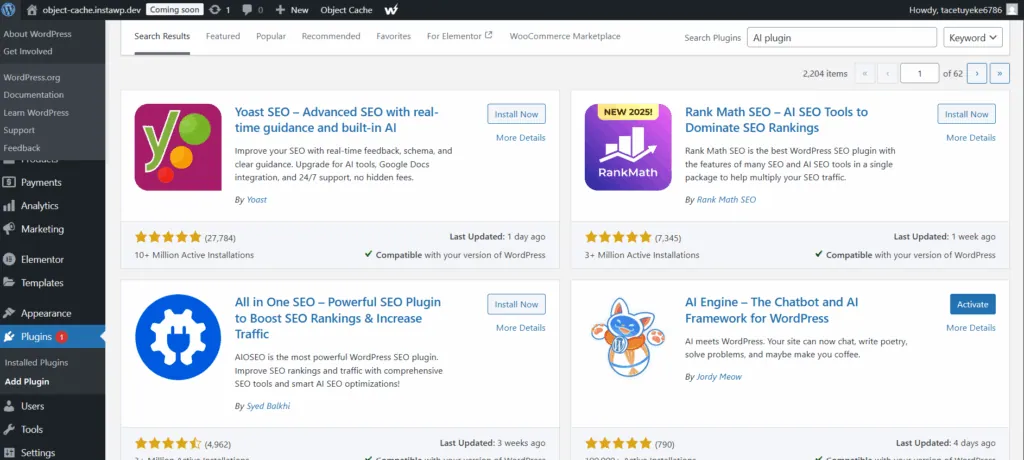Open Learn WordPress menu entry
The height and width of the screenshot is (460, 1024).
point(35,112)
